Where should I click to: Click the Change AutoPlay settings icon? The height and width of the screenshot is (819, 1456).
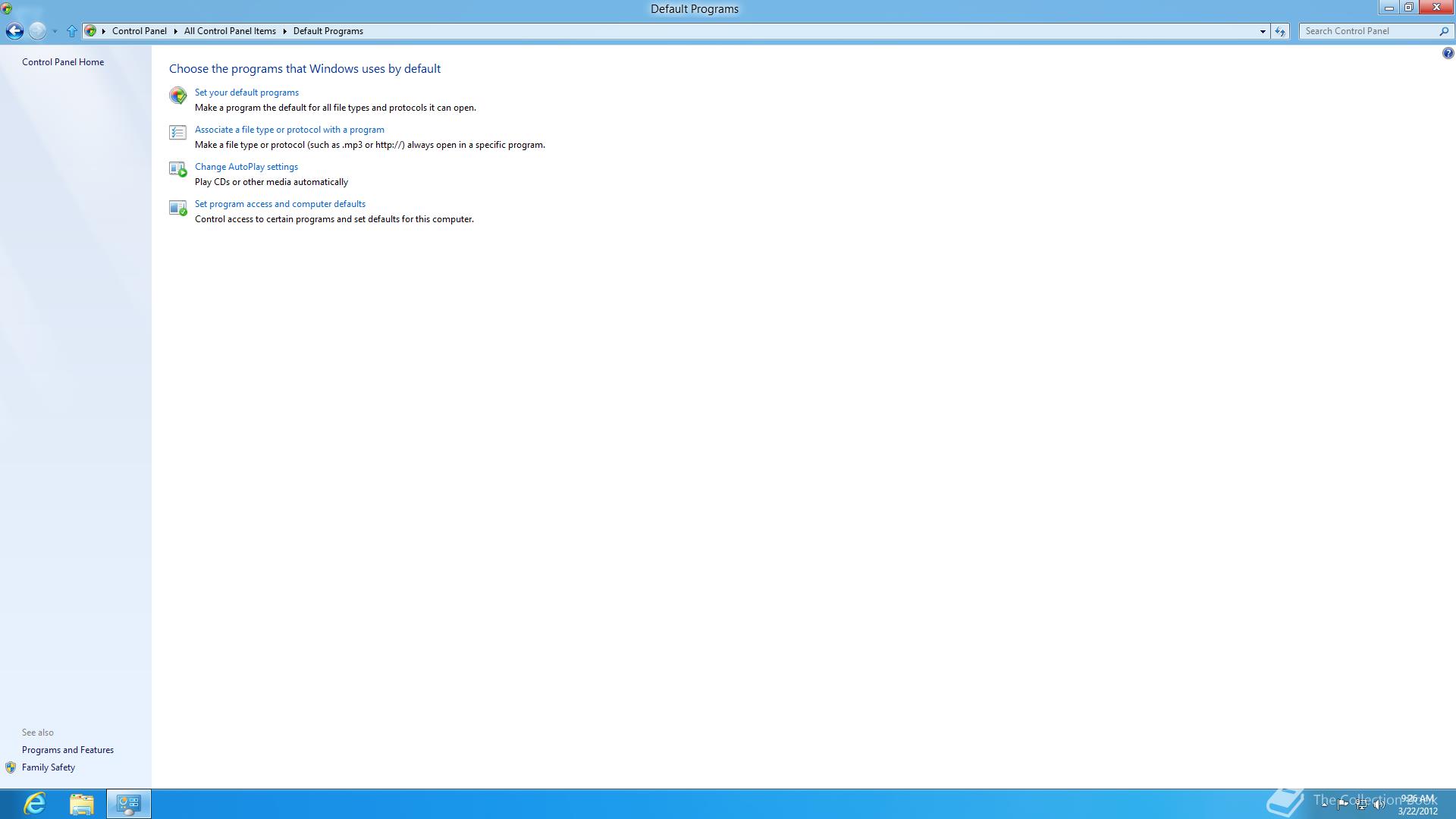(177, 170)
